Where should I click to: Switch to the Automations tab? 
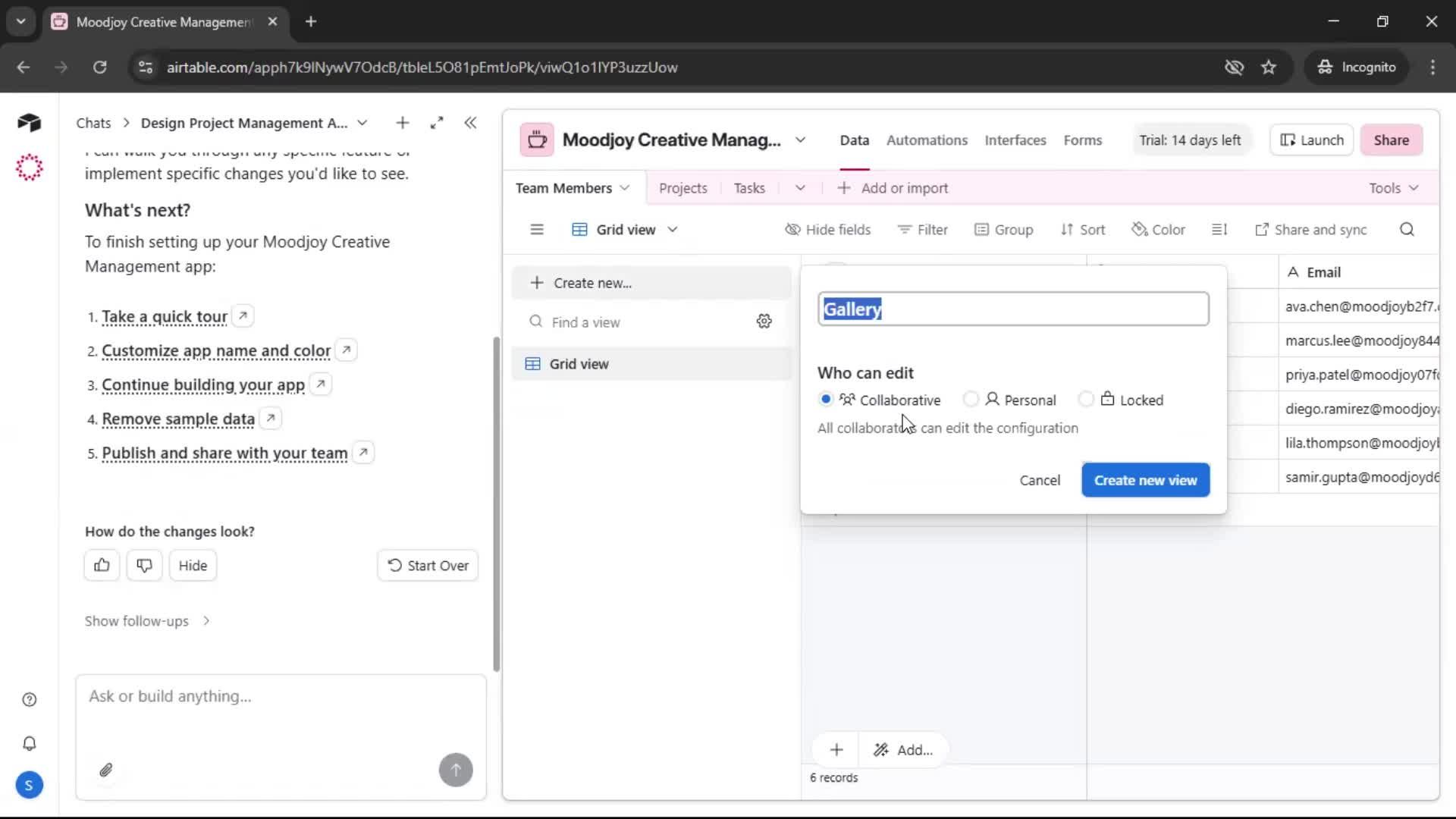pos(927,140)
